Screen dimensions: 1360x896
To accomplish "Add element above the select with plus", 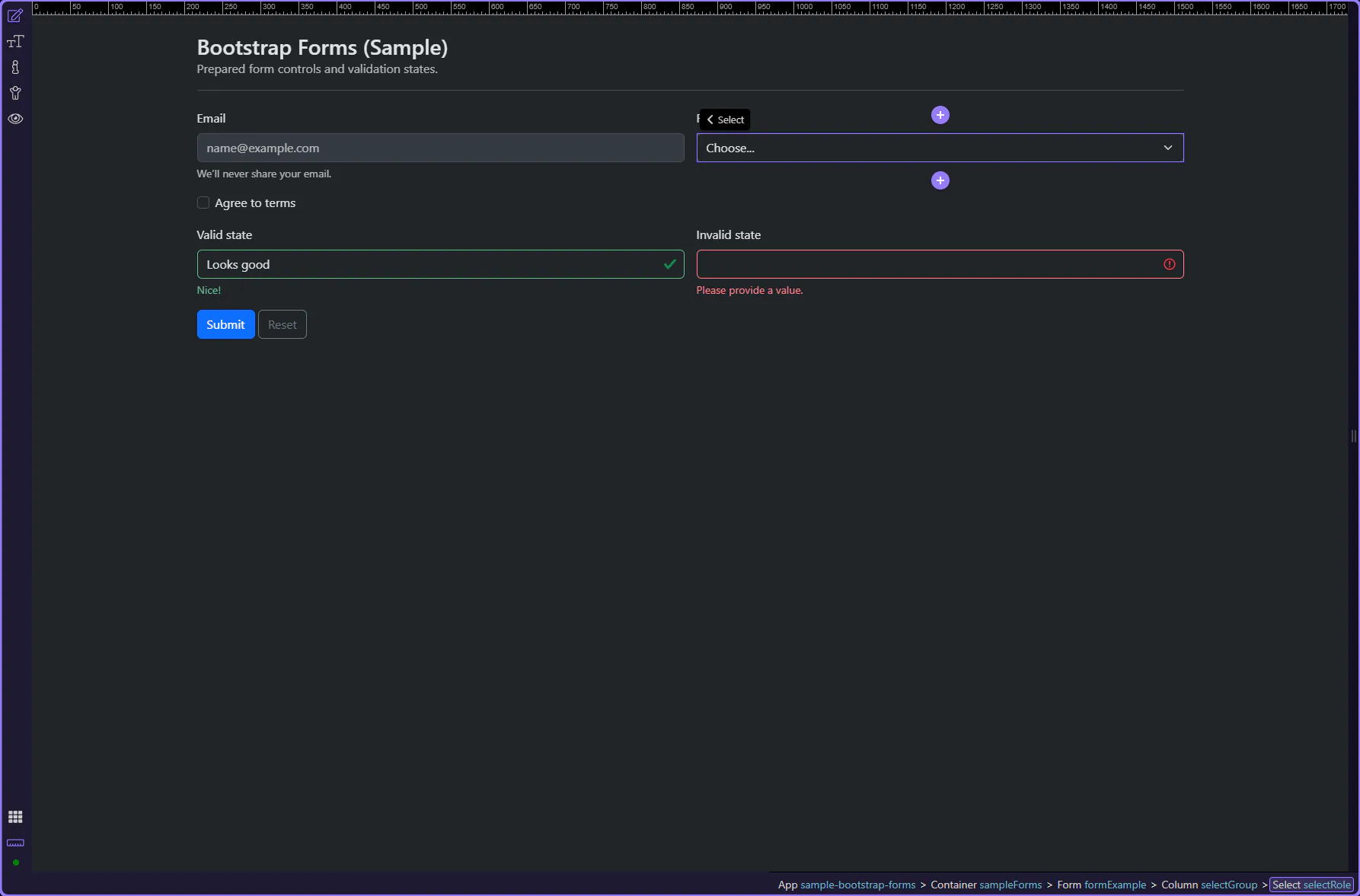I will [x=940, y=115].
